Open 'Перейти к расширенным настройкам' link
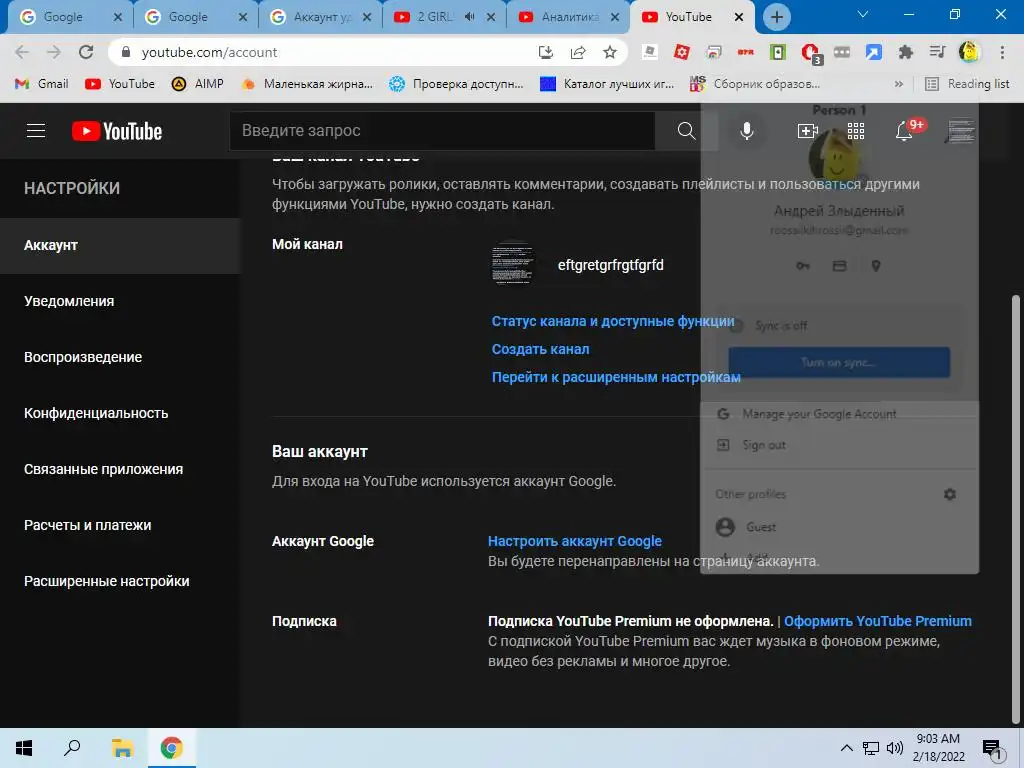 616,377
